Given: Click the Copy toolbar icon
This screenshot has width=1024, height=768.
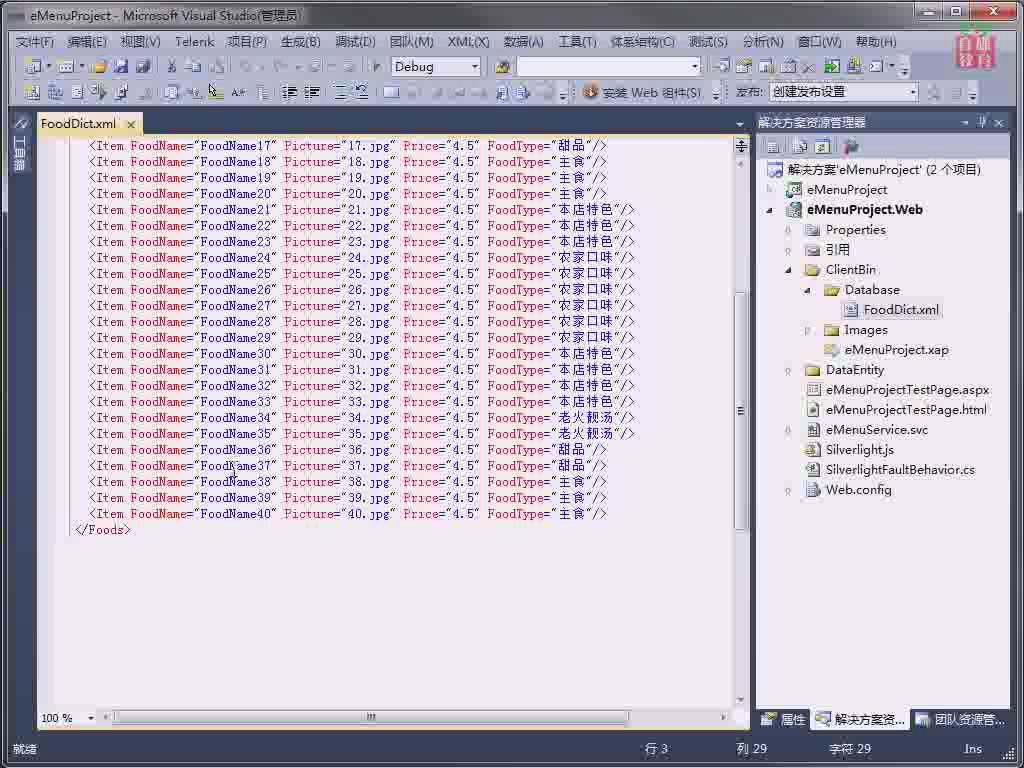Looking at the screenshot, I should tap(193, 67).
